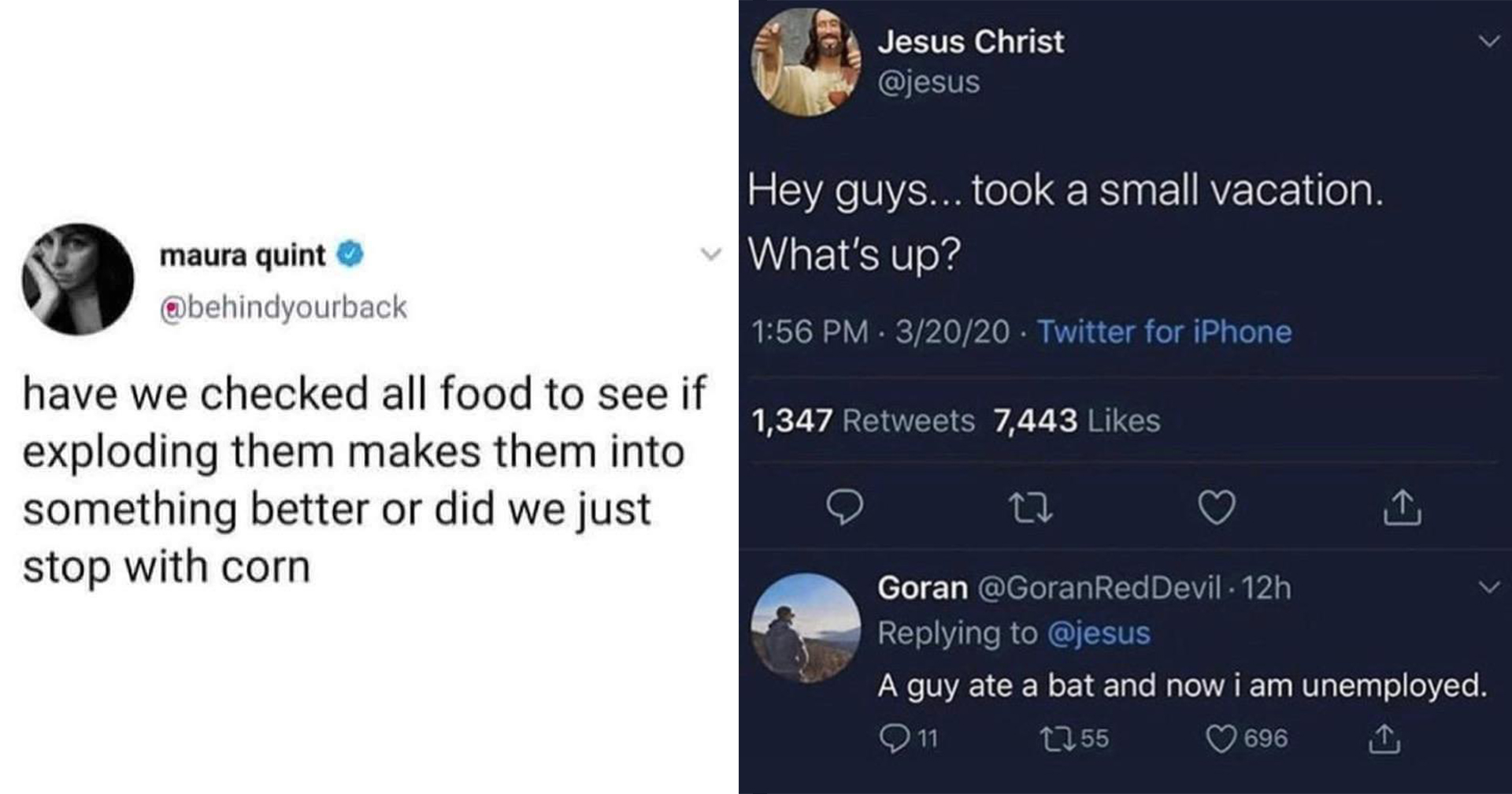Expand the chevron menu on Jesus Christ tweet
Screen dimensions: 1512x794
pos(1488,42)
